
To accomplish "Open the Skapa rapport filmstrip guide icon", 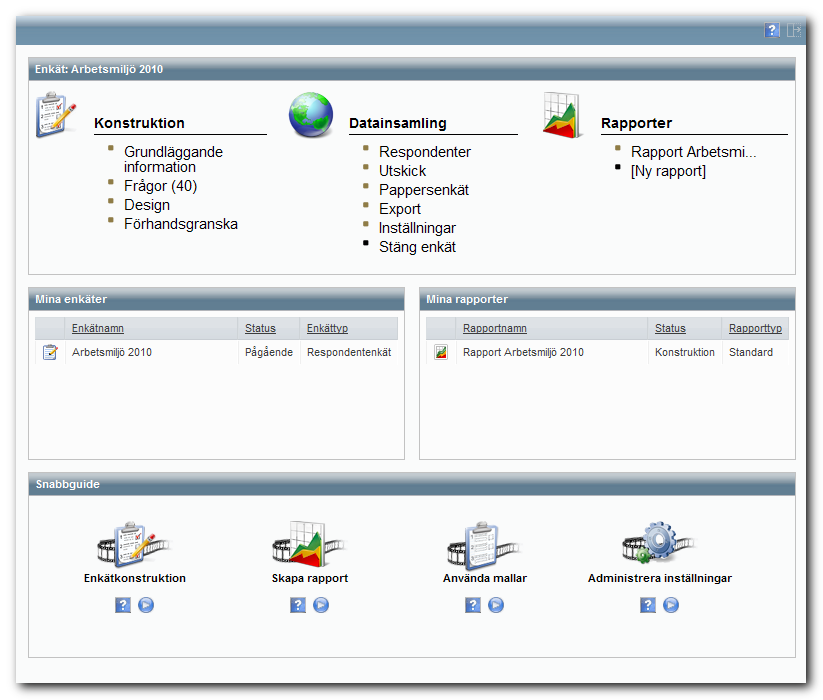I will (309, 545).
